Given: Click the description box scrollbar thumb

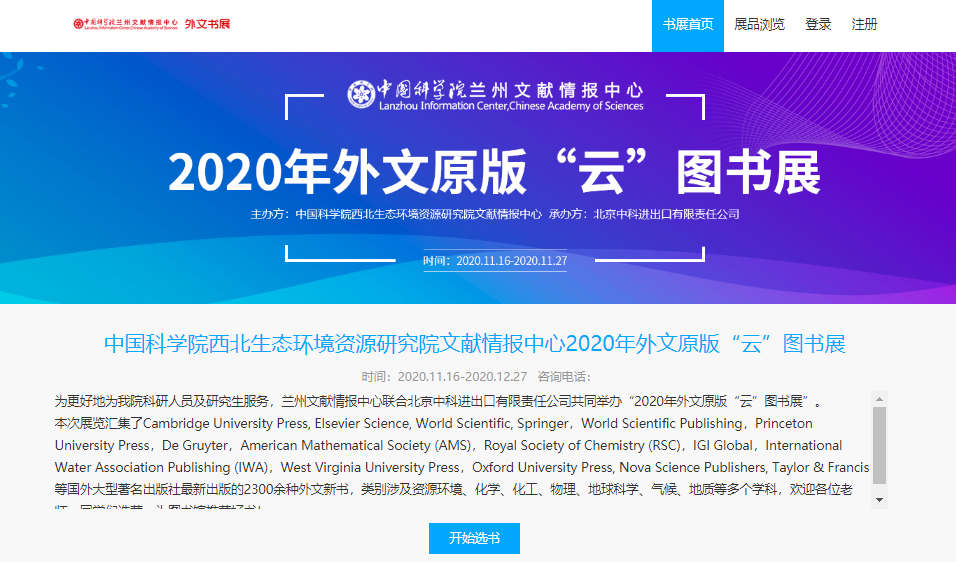Looking at the screenshot, I should coord(879,445).
